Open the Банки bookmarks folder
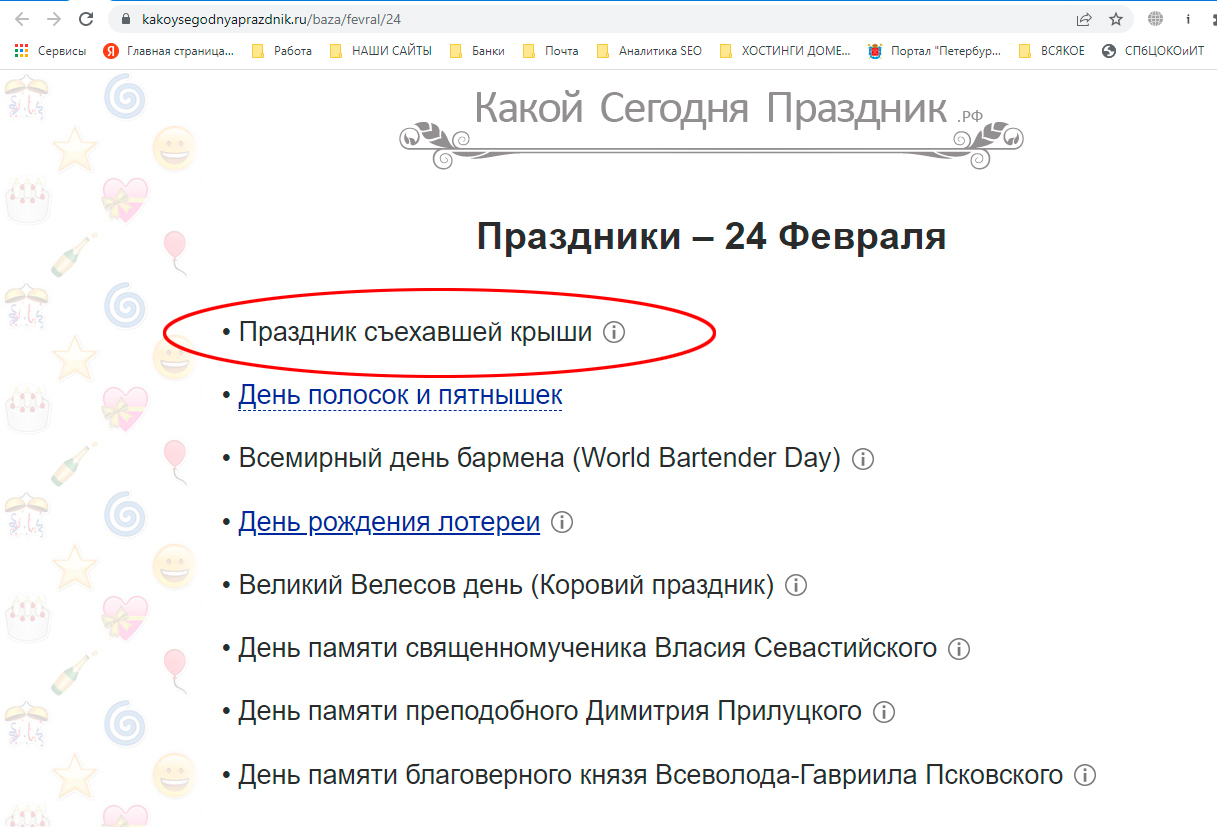The height and width of the screenshot is (827, 1217). click(477, 51)
